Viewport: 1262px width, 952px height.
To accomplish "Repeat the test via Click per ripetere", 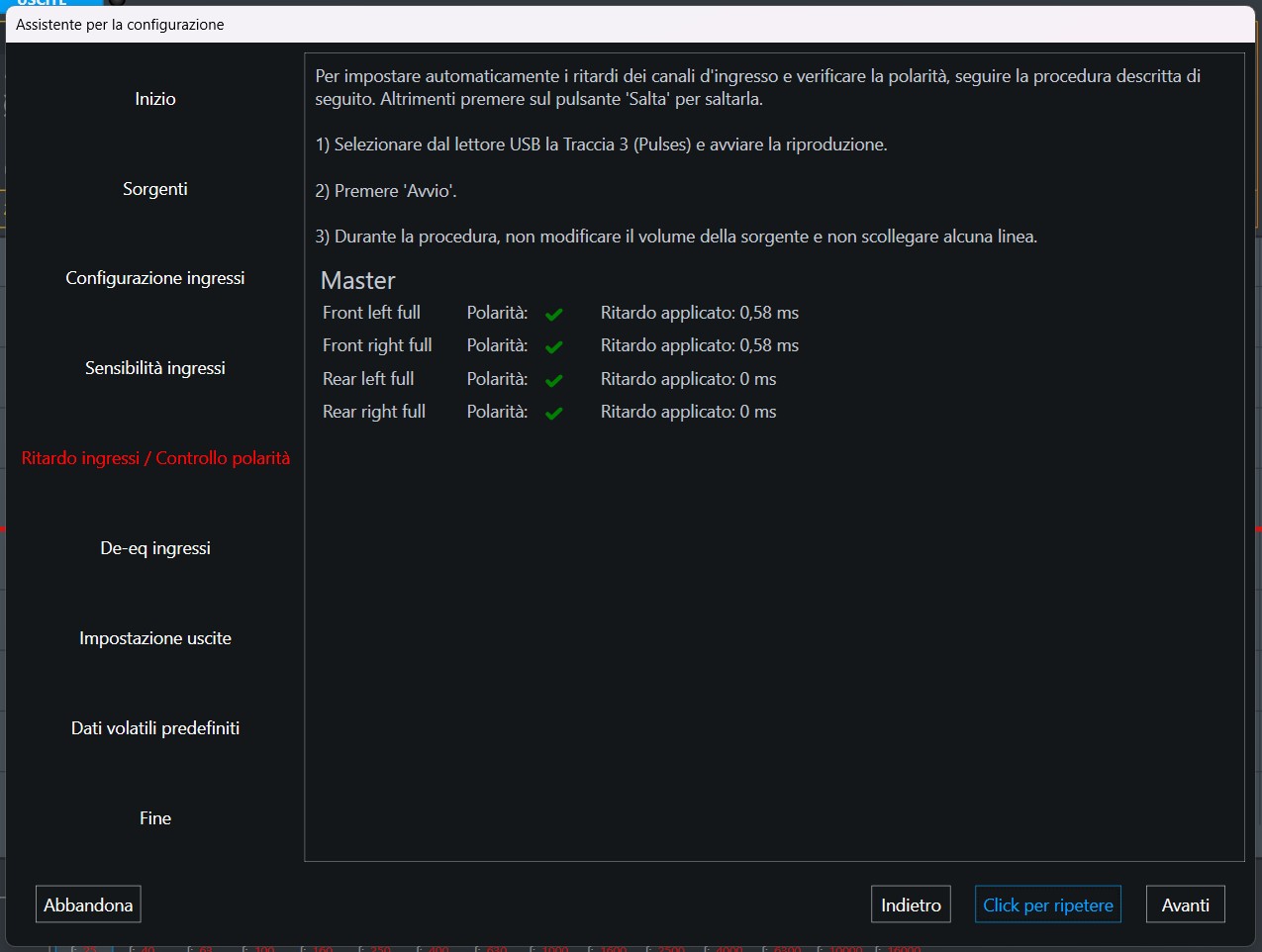I will tap(1047, 904).
